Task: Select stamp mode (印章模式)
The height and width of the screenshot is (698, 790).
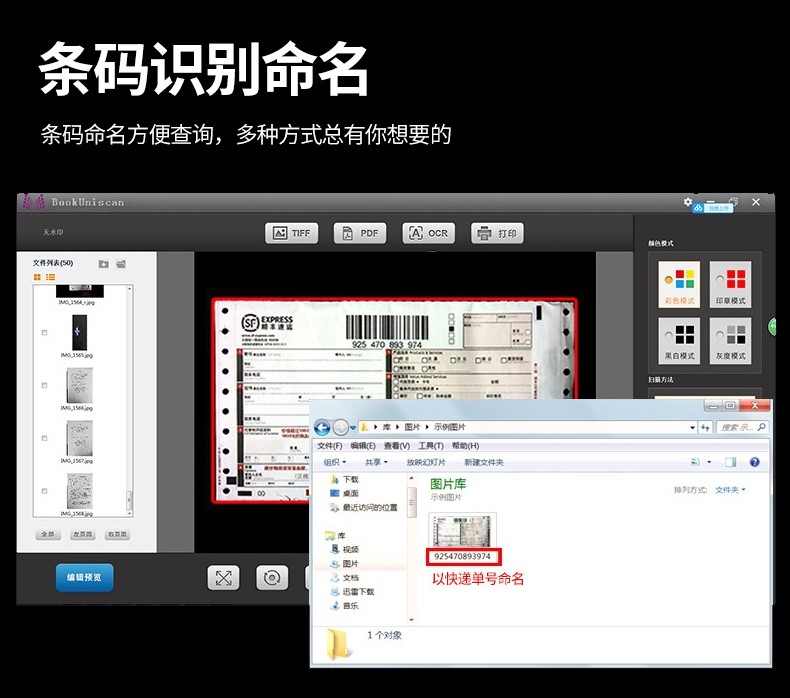Action: 731,281
